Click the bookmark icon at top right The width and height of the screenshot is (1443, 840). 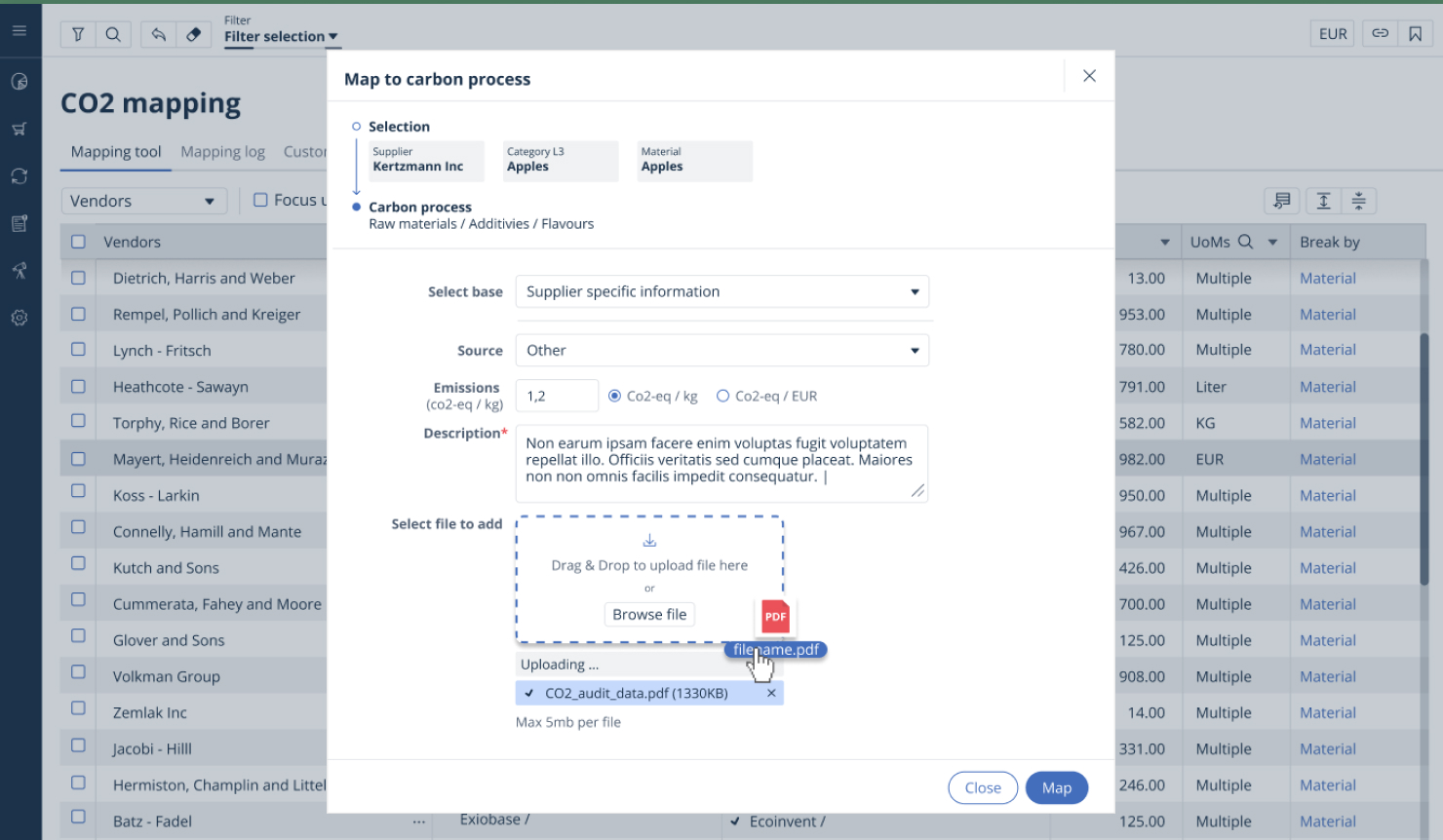[1415, 34]
